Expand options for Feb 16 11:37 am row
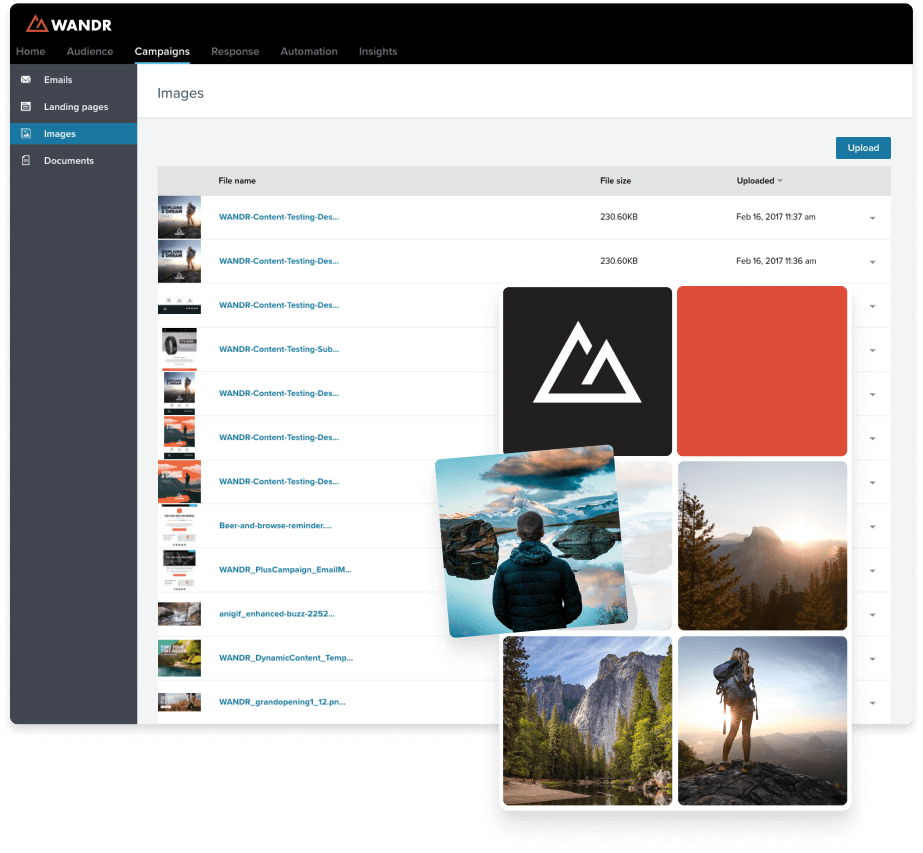 (x=872, y=218)
